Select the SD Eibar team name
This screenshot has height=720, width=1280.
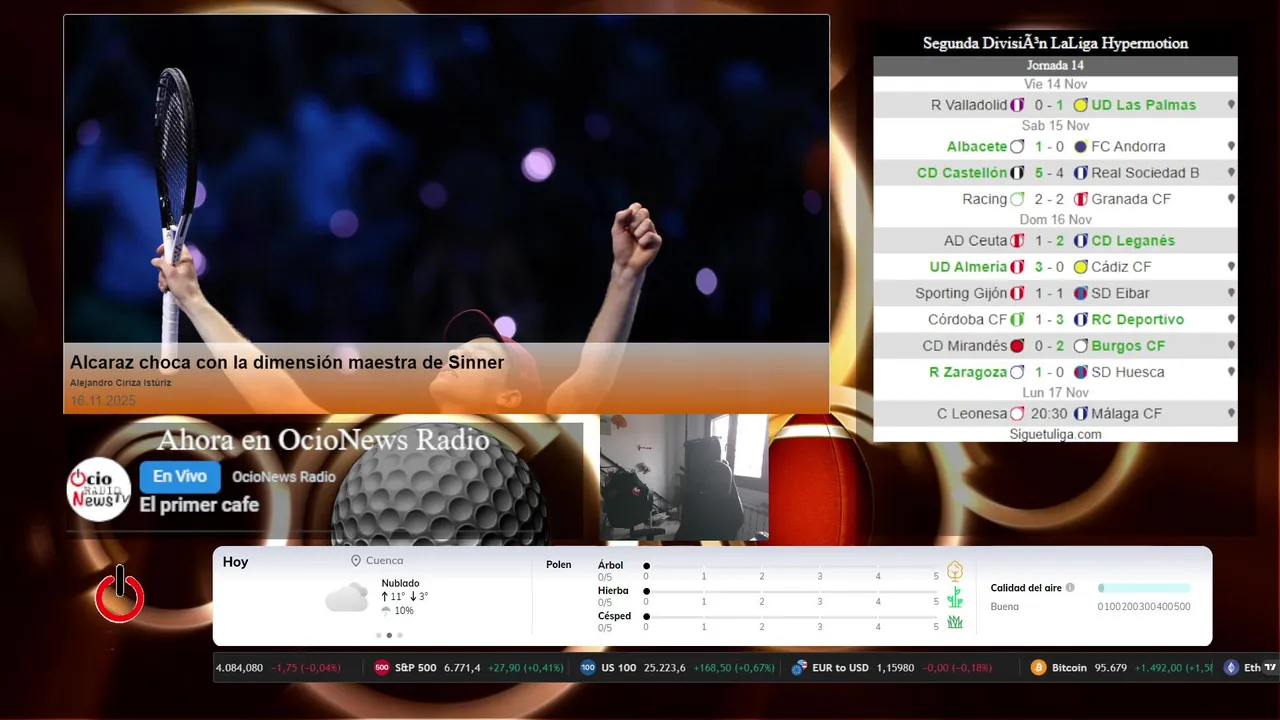pos(1120,293)
